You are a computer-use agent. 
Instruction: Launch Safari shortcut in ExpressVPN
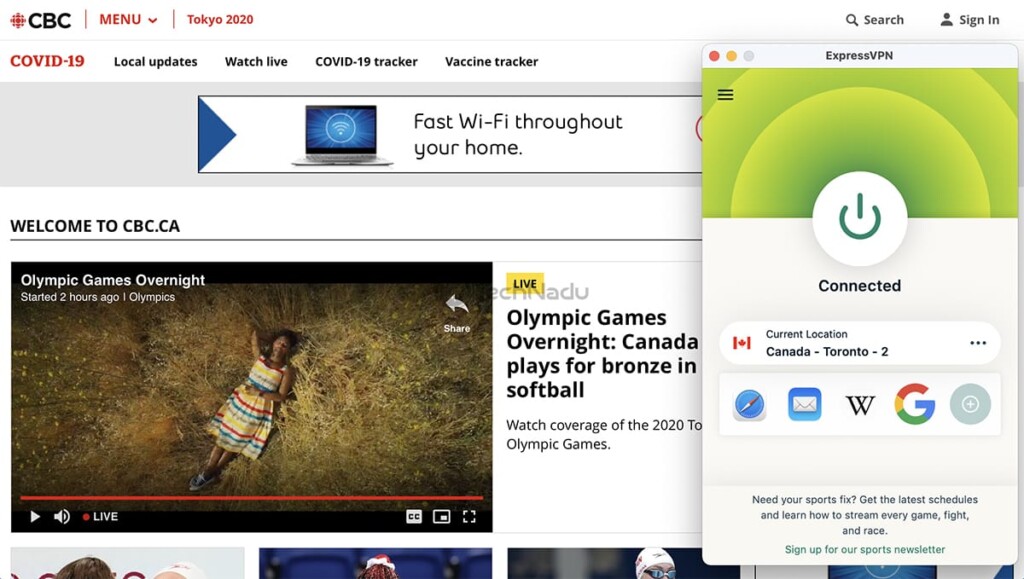click(749, 405)
